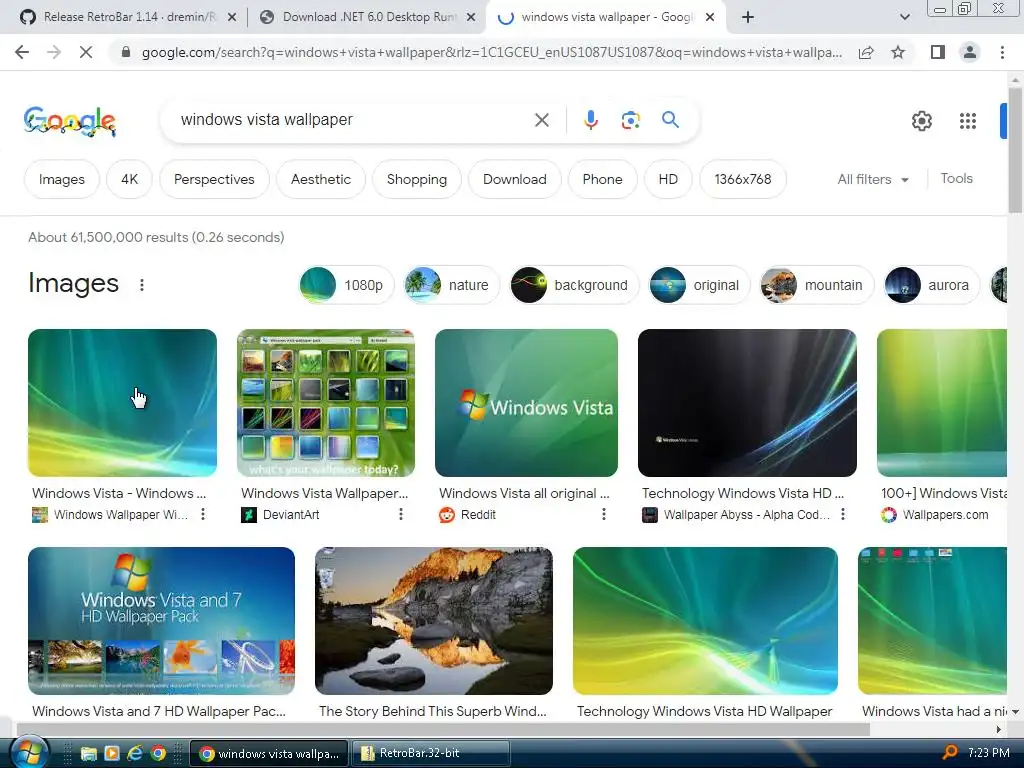The image size is (1024, 768).
Task: Select the Shopping filter chip
Action: 417,180
